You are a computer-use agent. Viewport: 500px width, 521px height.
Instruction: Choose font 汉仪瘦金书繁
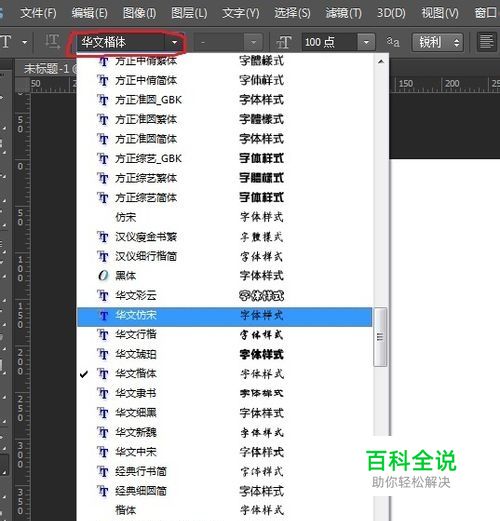[x=224, y=237]
